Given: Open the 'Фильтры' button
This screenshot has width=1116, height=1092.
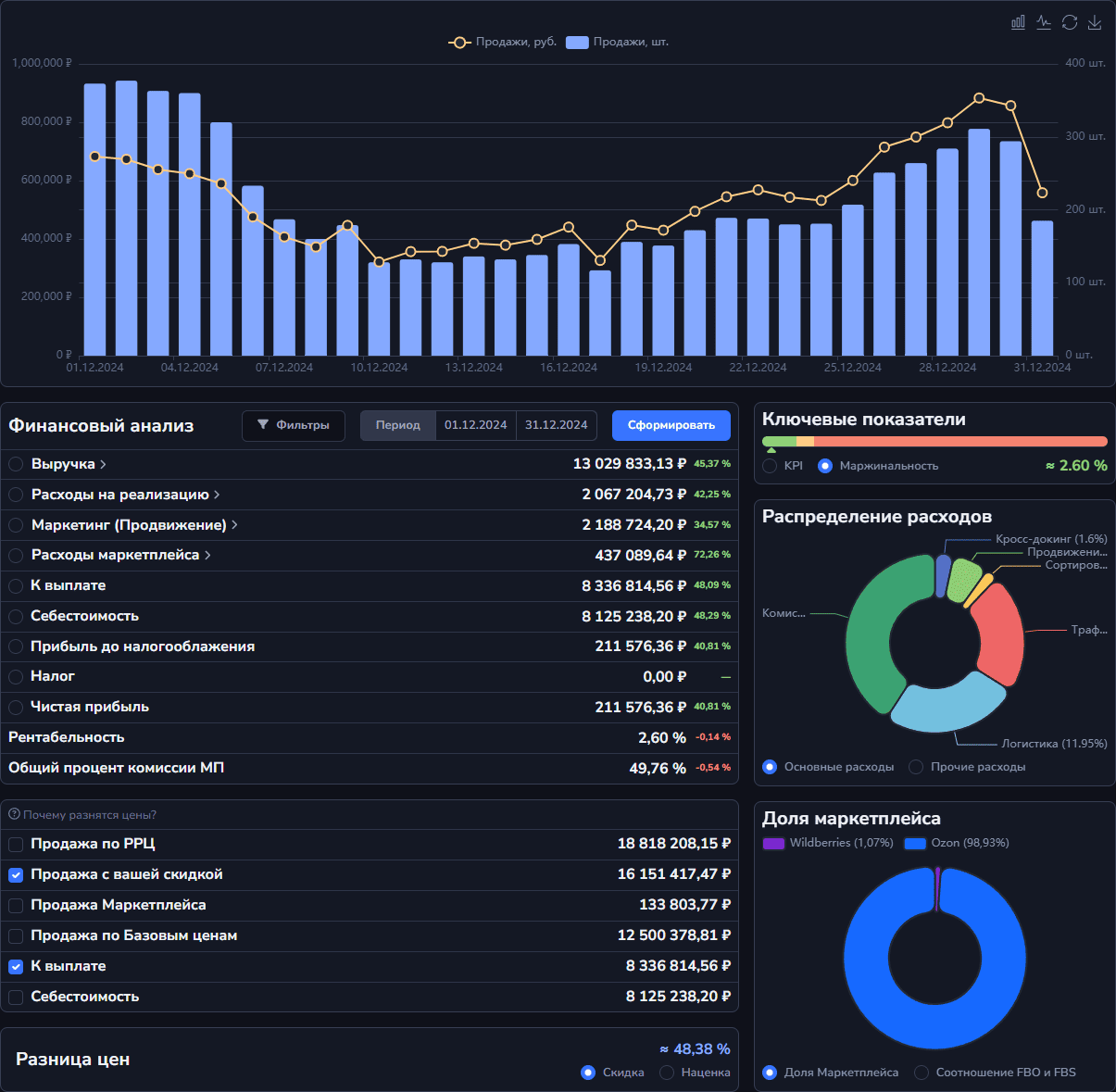Looking at the screenshot, I should 293,425.
